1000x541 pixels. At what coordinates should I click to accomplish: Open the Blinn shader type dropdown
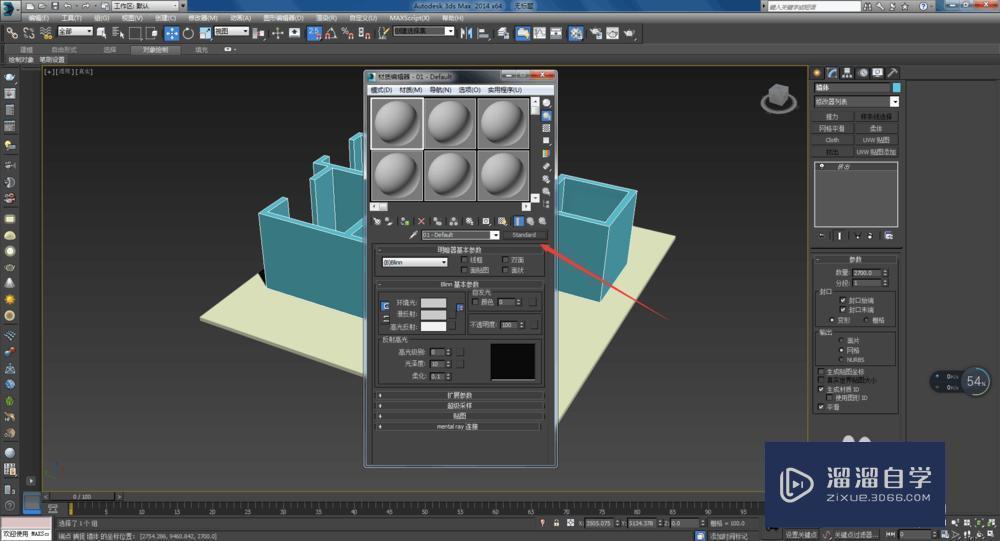point(415,262)
